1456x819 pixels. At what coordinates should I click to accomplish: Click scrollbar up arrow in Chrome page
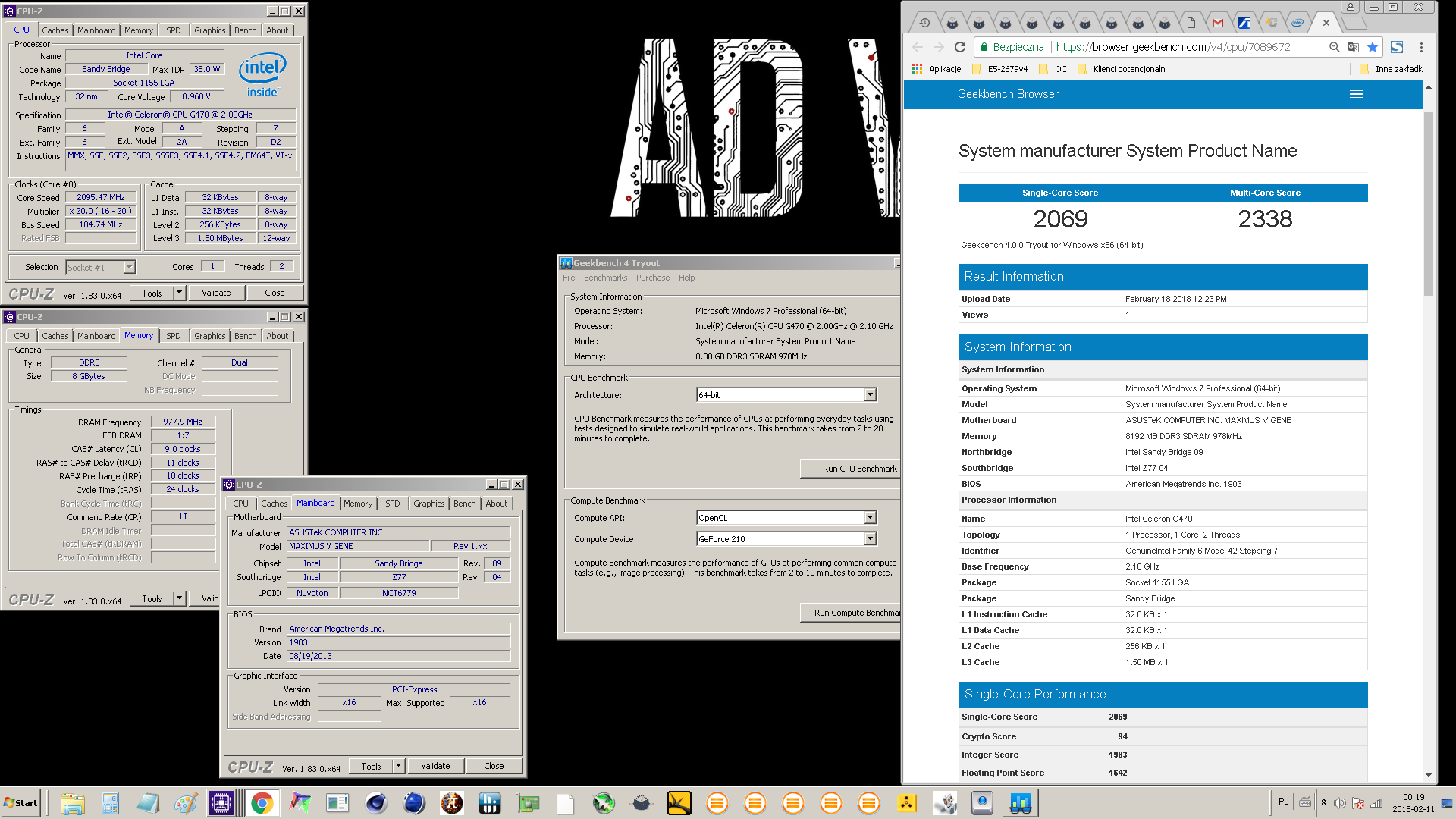coord(1429,87)
